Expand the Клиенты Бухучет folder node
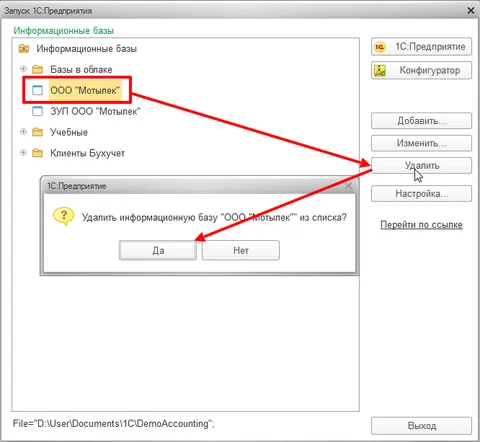This screenshot has width=480, height=442. (23, 153)
